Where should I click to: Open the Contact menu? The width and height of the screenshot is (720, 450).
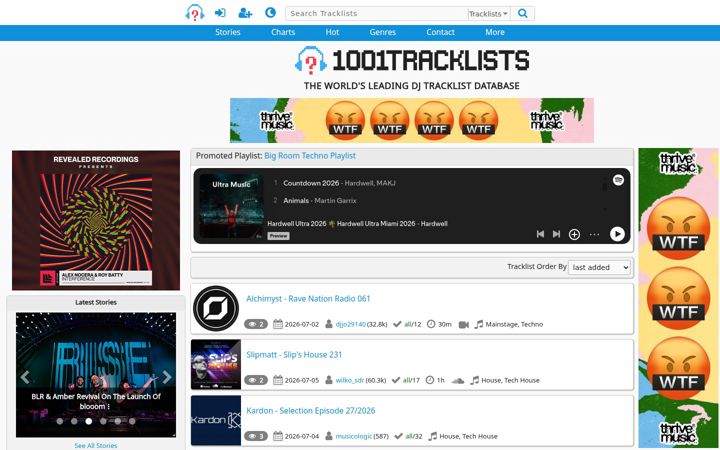(440, 32)
